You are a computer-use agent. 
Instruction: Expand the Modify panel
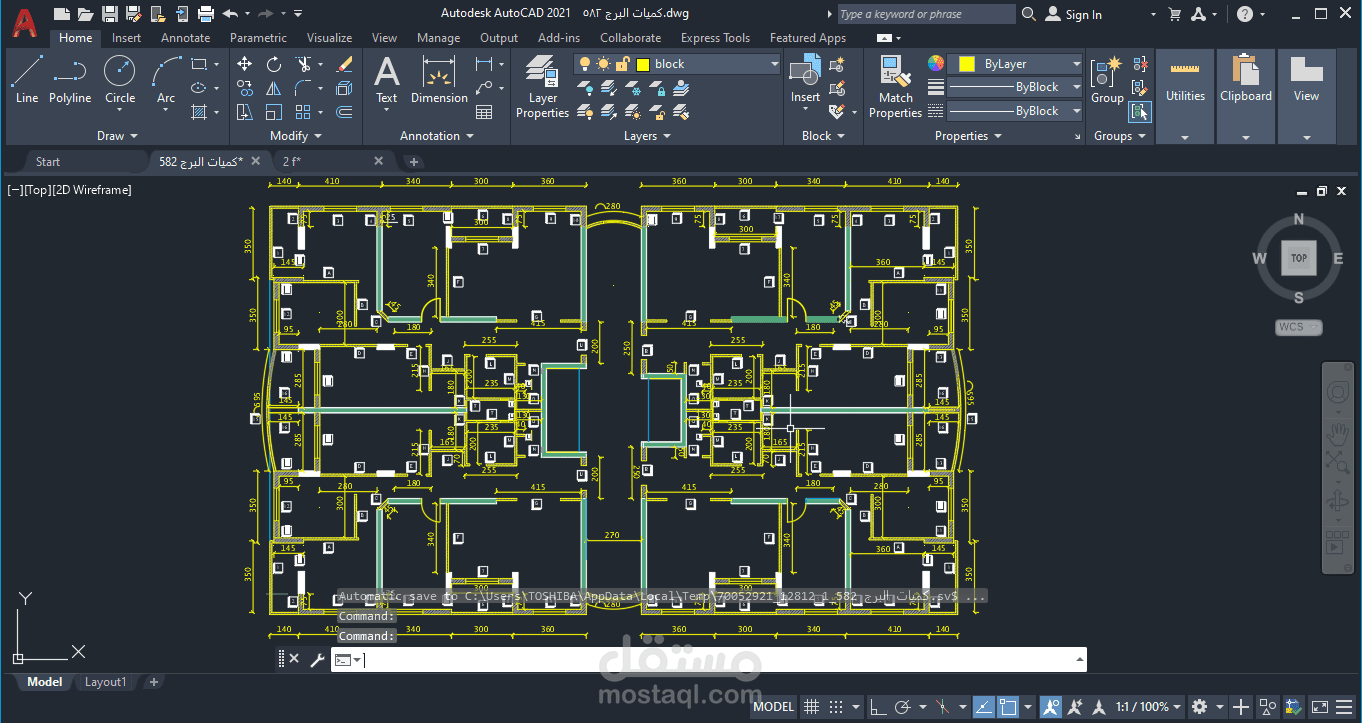(296, 136)
